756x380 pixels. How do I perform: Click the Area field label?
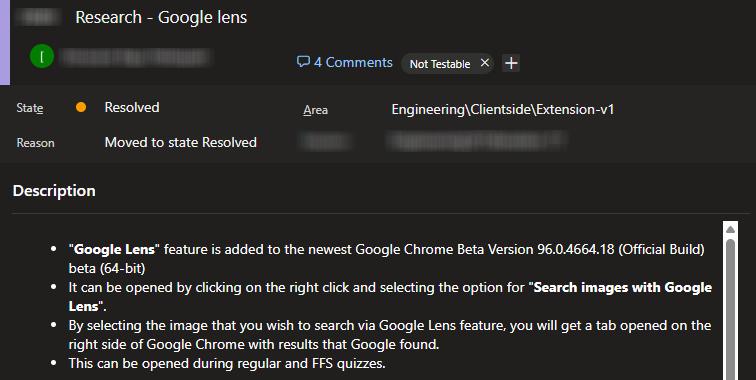coord(315,110)
